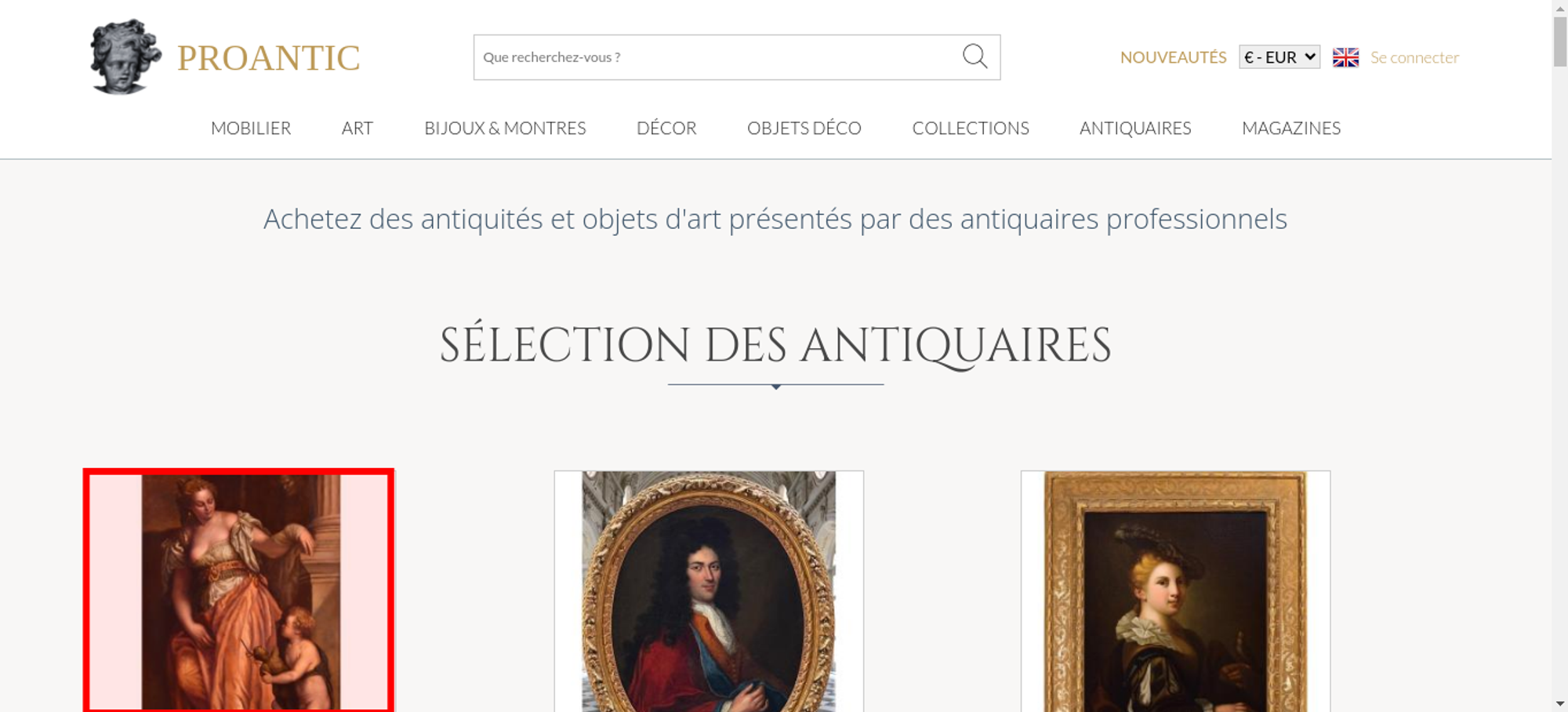
Task: Open the MAGAZINES menu
Action: (1291, 128)
